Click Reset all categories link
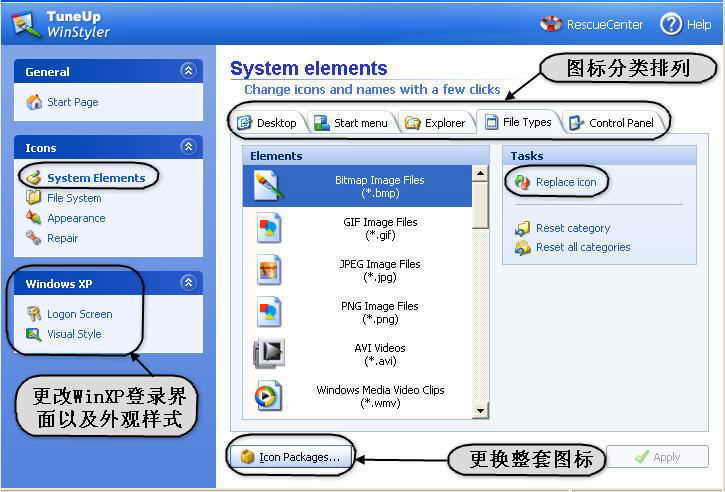This screenshot has height=492, width=725. pyautogui.click(x=582, y=247)
